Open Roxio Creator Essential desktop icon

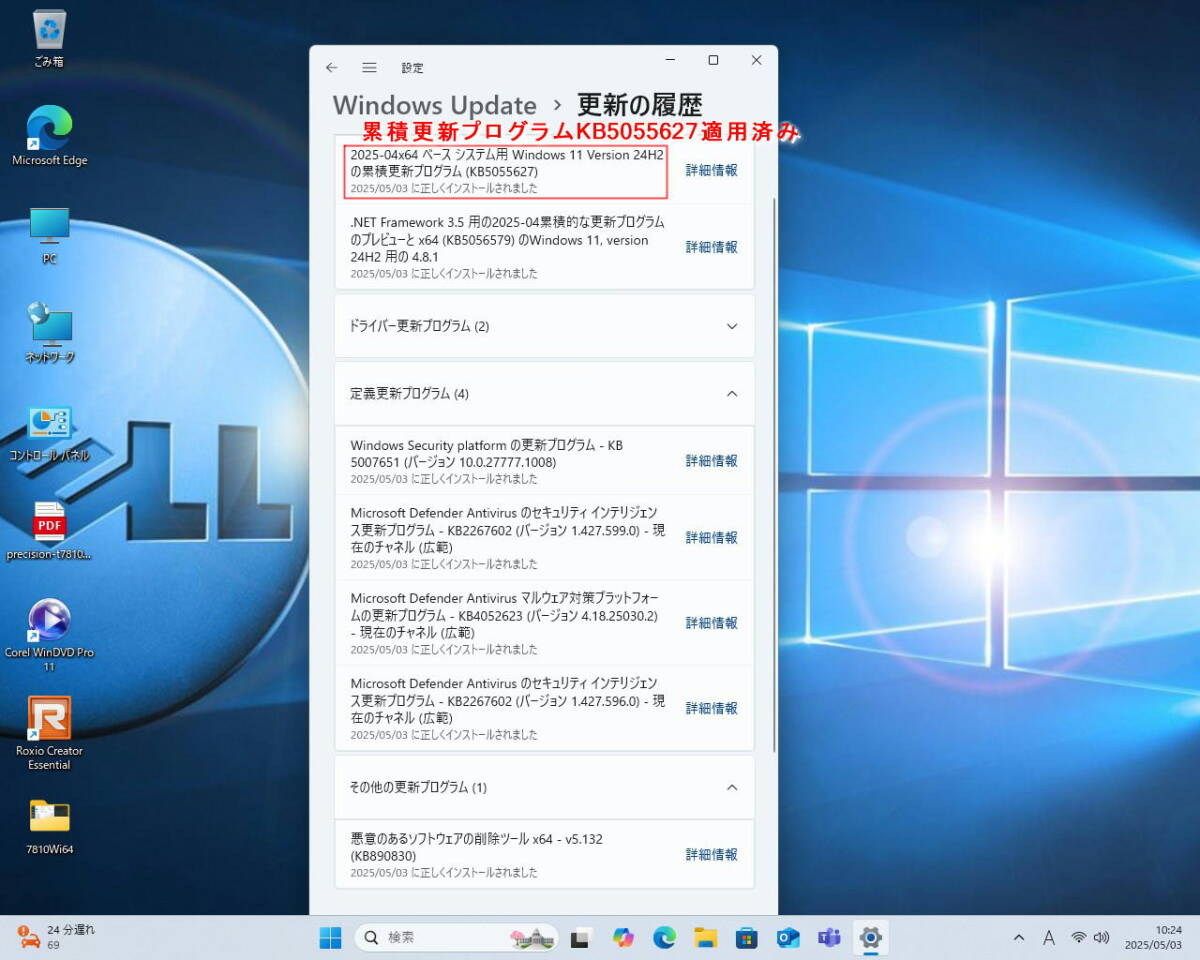point(49,719)
